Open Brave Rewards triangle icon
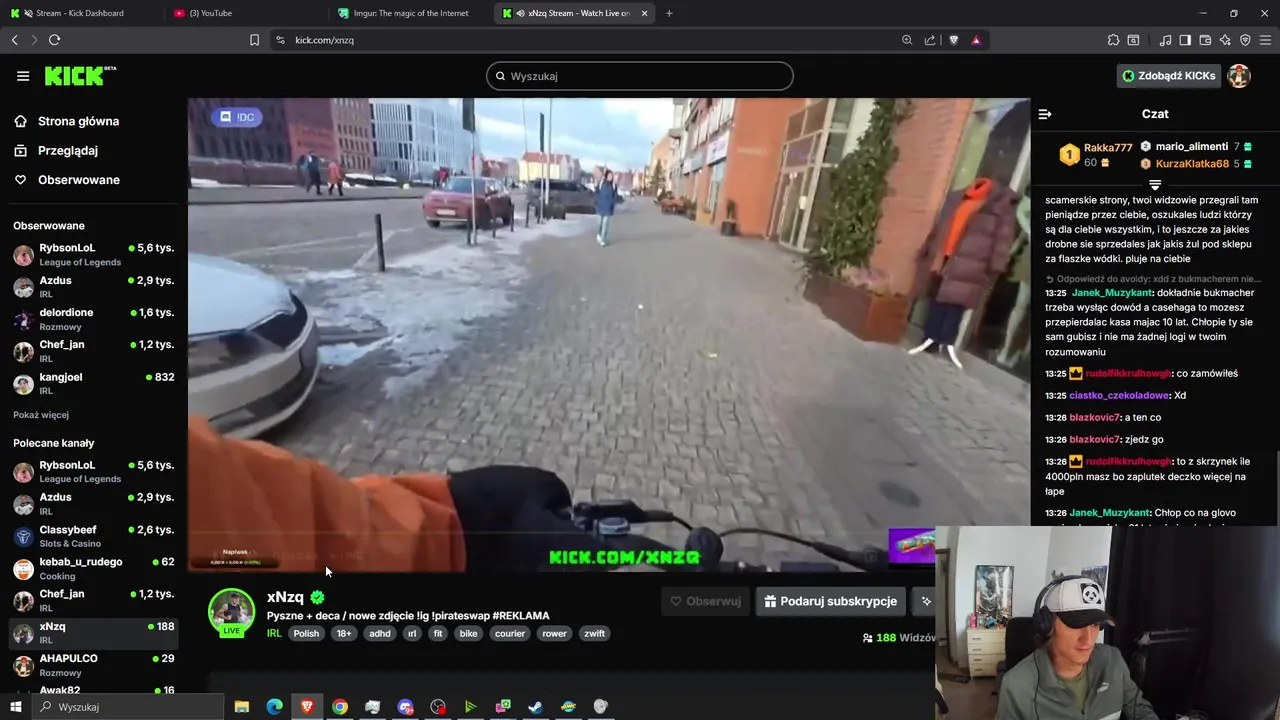The image size is (1280, 720). tap(976, 40)
